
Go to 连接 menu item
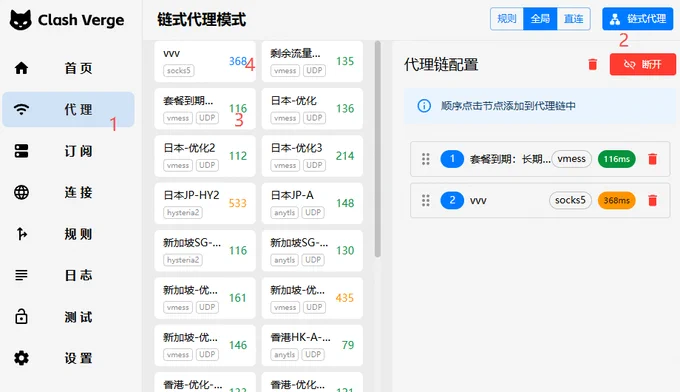(69, 192)
